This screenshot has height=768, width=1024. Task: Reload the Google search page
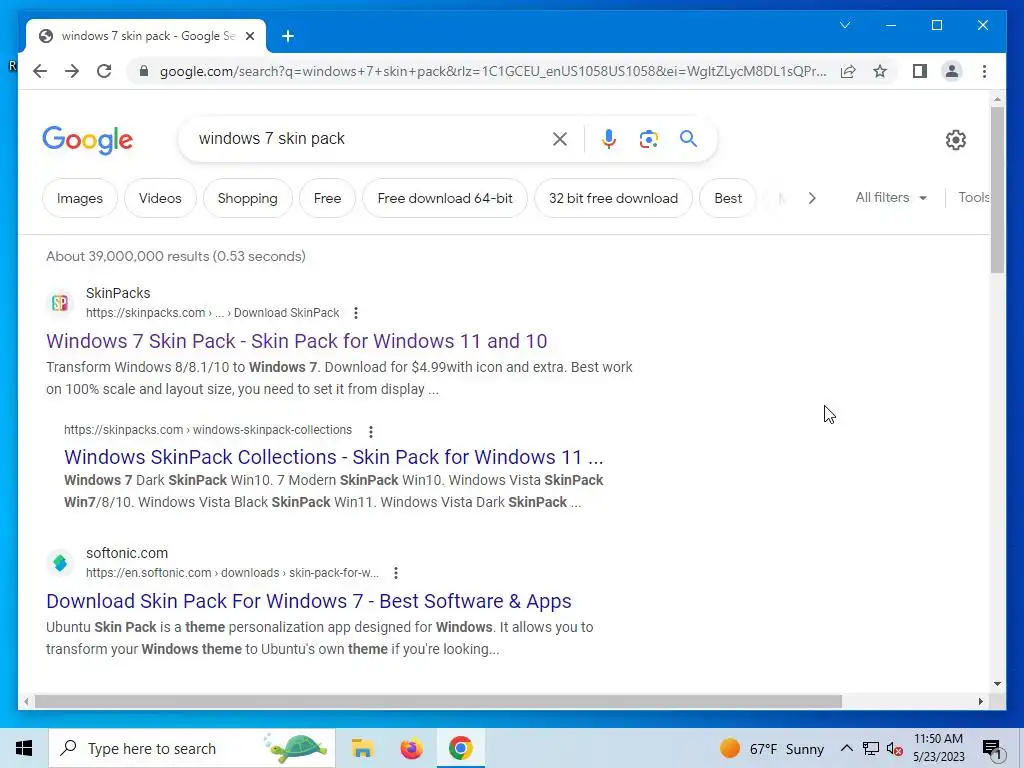tap(104, 71)
